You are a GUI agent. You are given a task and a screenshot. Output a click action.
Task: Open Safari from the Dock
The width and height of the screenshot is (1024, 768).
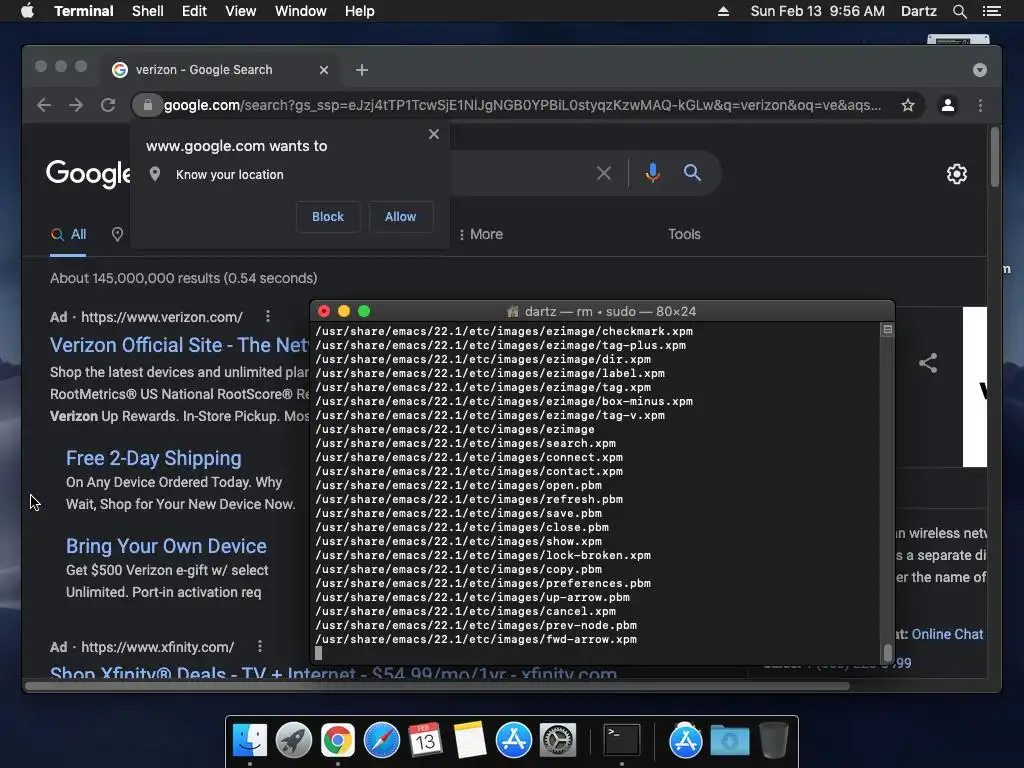381,740
